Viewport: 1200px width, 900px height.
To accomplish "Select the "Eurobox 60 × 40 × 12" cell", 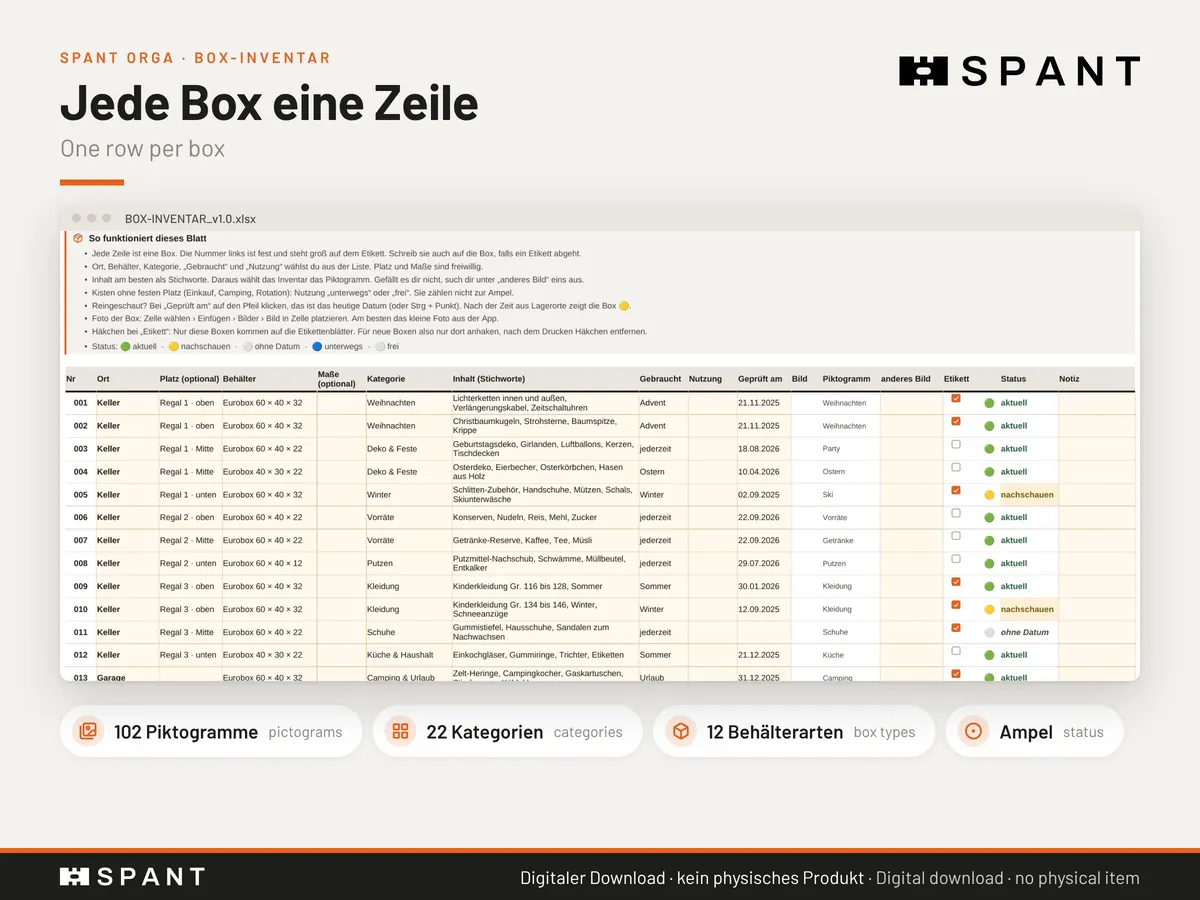I will coord(268,564).
